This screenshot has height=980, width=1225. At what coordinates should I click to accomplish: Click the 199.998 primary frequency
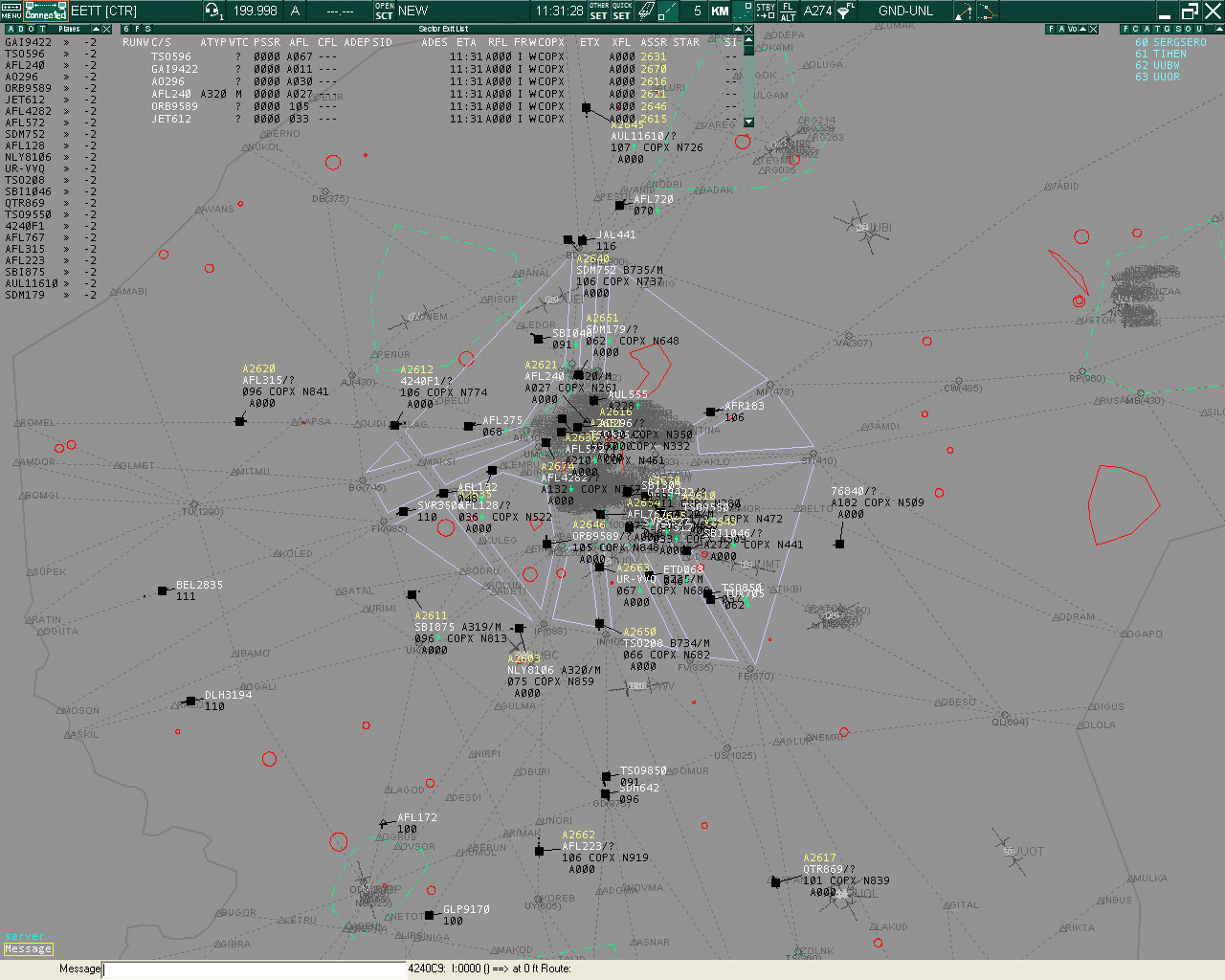pos(256,11)
